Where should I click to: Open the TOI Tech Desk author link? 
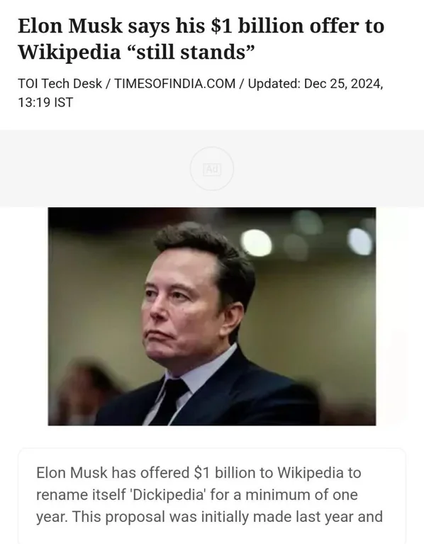pyautogui.click(x=60, y=84)
